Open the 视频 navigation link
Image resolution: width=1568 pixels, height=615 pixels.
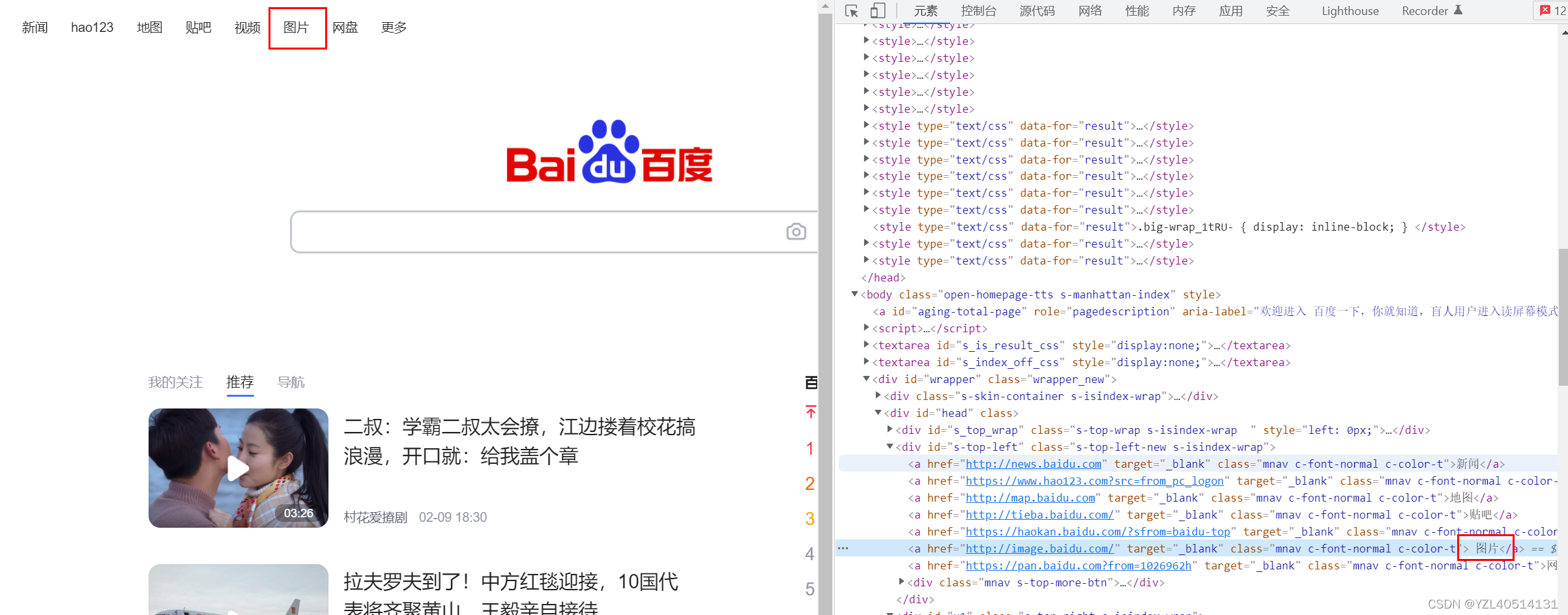pos(247,27)
